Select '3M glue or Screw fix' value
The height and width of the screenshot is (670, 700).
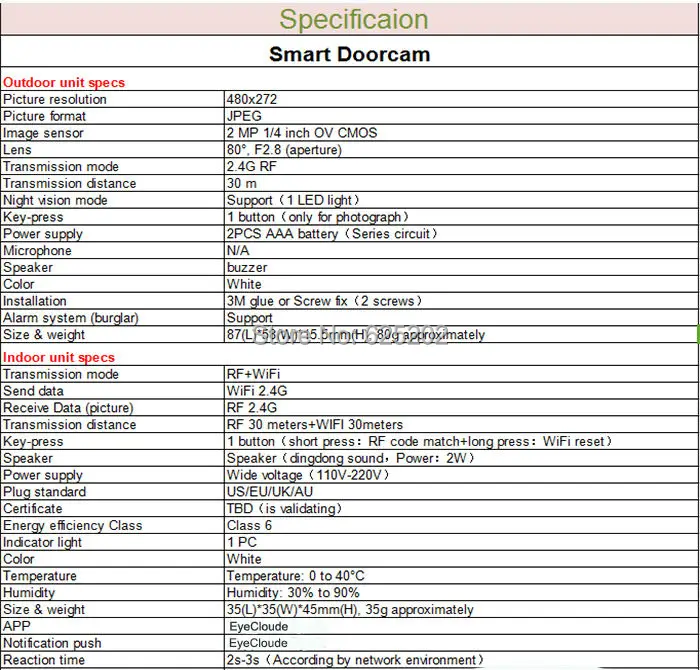click(x=287, y=301)
